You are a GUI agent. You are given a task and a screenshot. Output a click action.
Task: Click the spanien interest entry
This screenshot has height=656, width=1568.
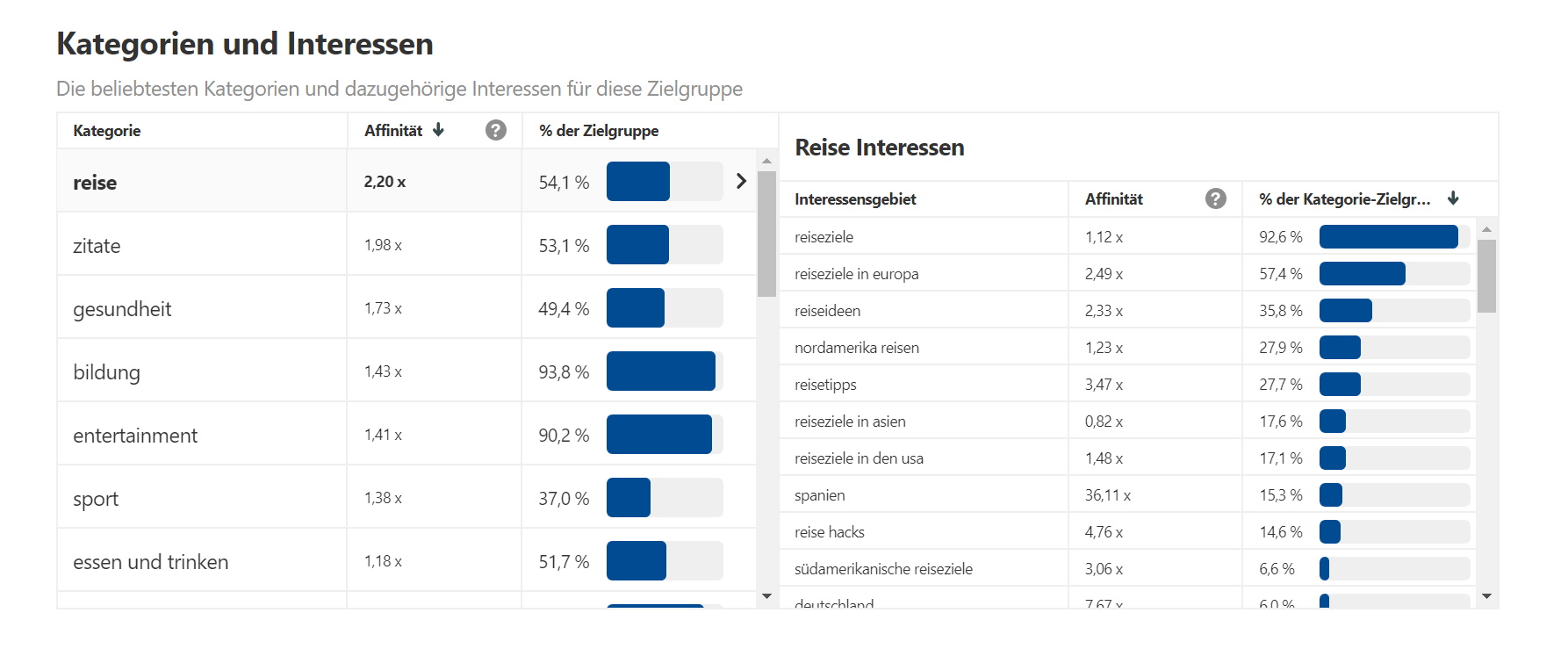[819, 494]
